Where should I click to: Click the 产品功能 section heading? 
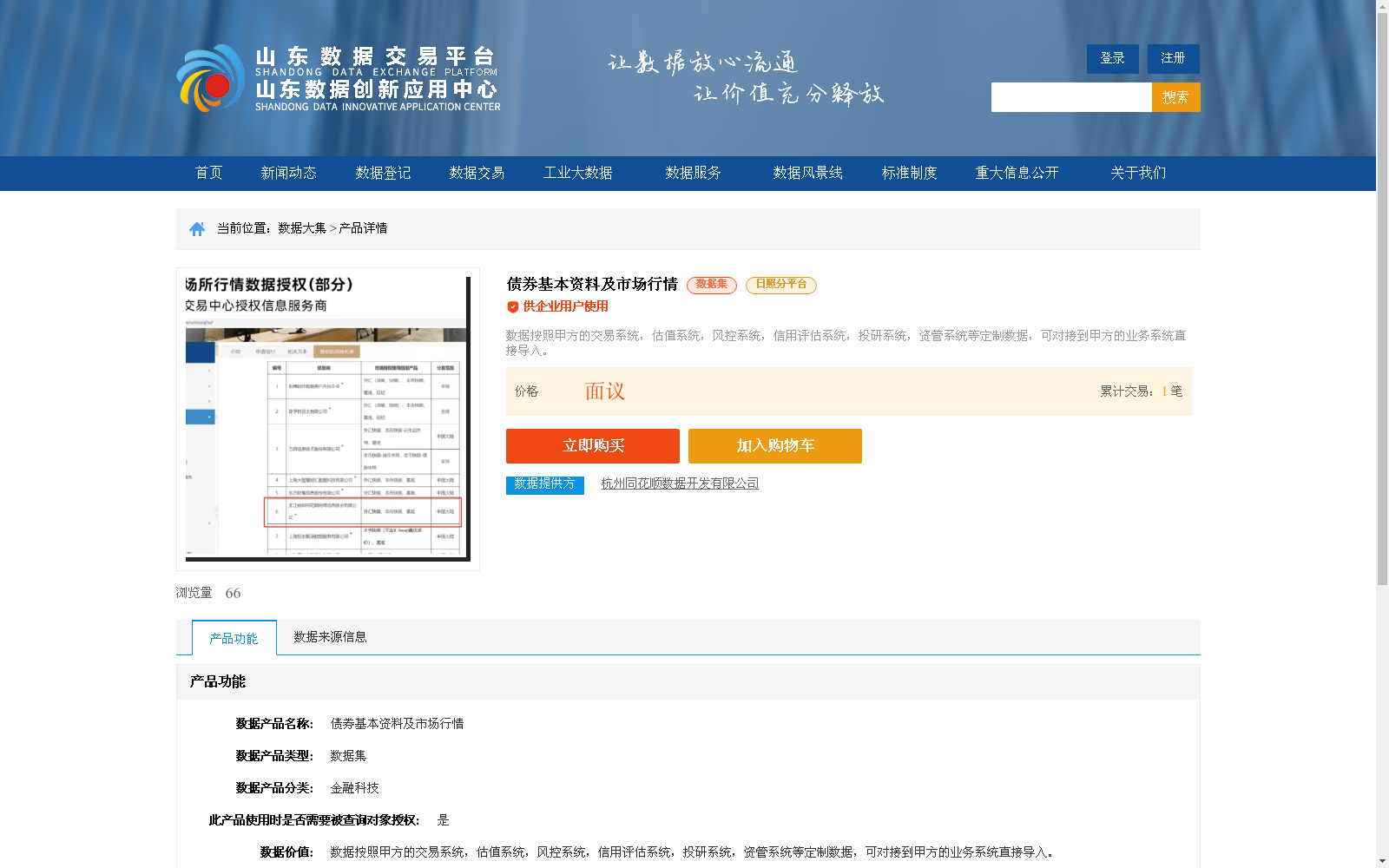click(x=218, y=682)
